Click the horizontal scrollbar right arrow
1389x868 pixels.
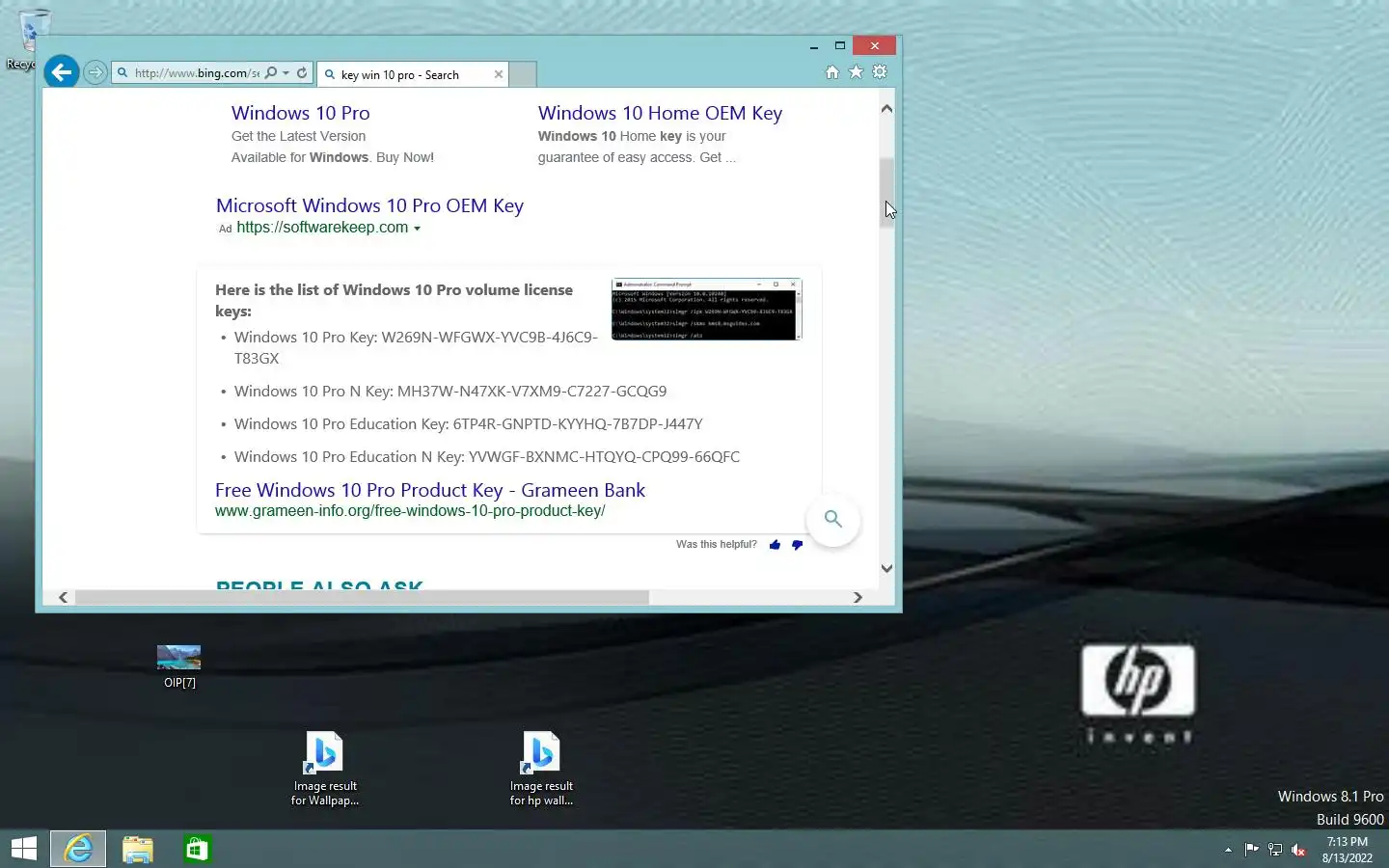pyautogui.click(x=858, y=598)
